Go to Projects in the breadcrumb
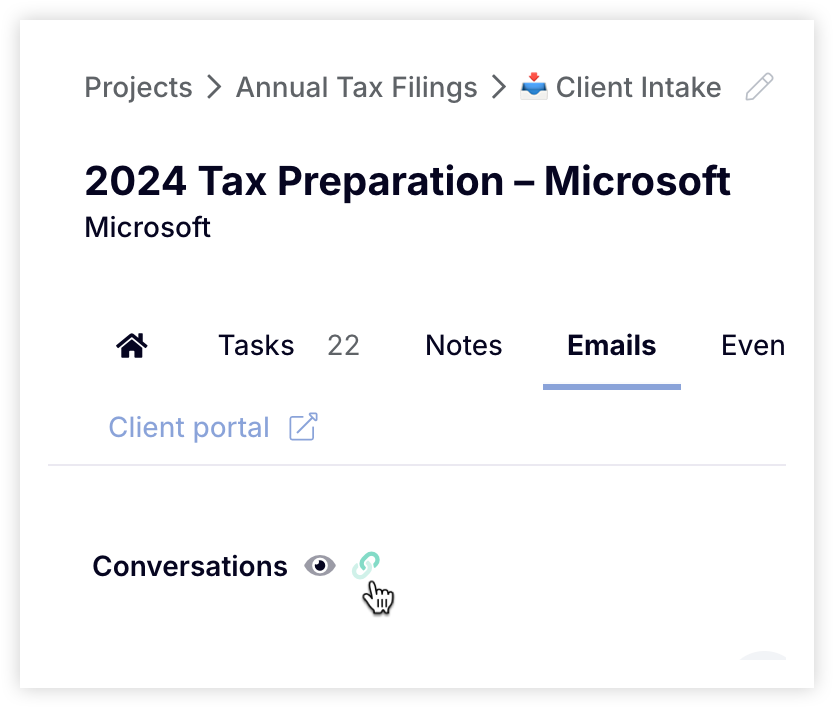 pos(138,88)
